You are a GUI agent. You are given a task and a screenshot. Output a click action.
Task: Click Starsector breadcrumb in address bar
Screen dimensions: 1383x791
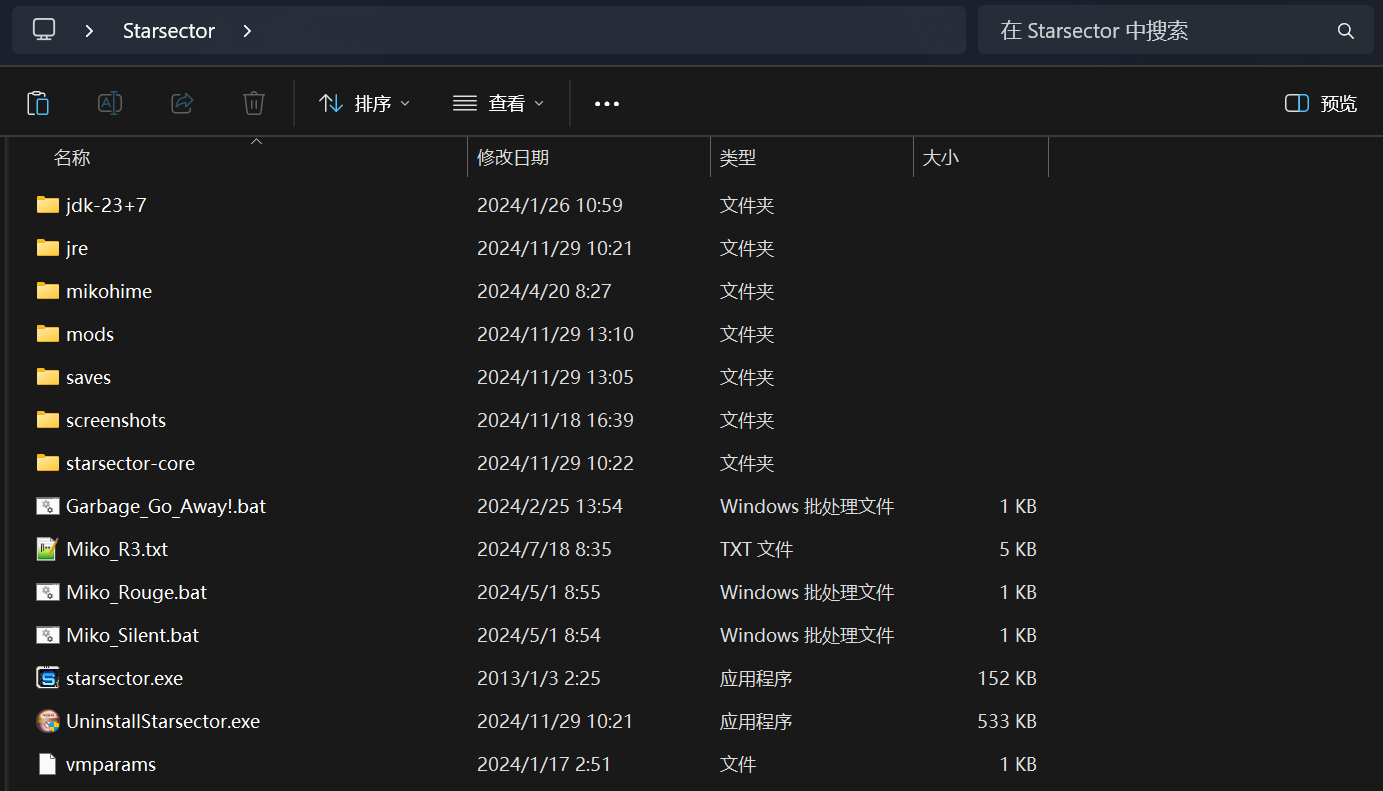[x=168, y=31]
